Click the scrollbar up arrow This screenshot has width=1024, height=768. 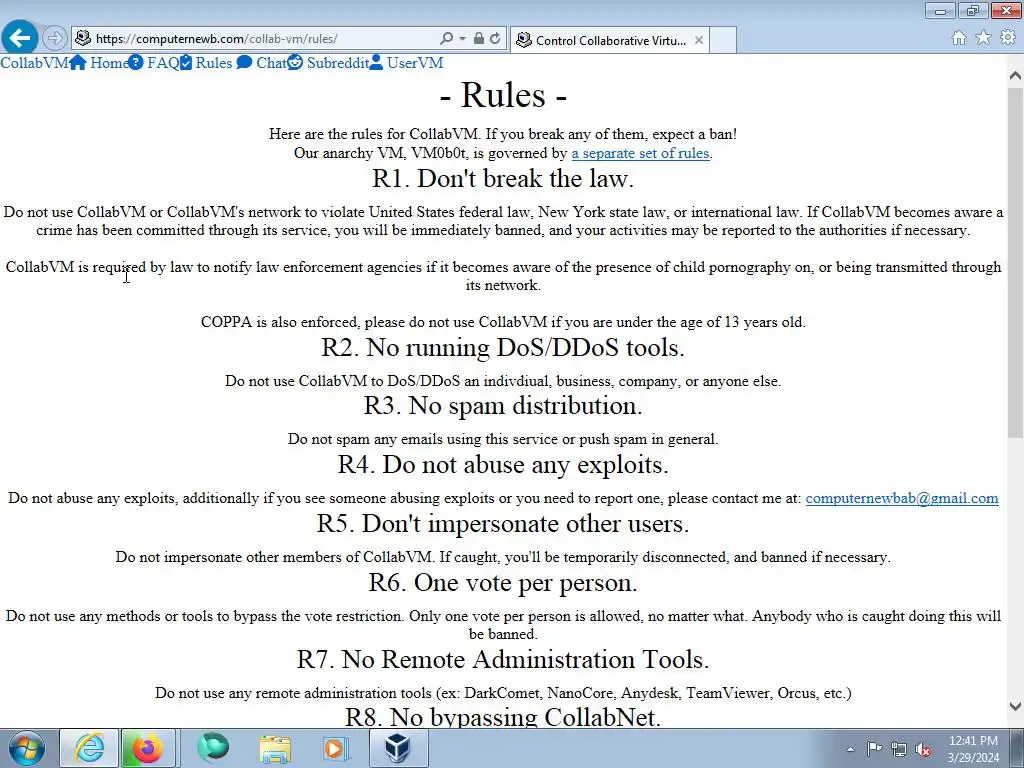[1015, 76]
